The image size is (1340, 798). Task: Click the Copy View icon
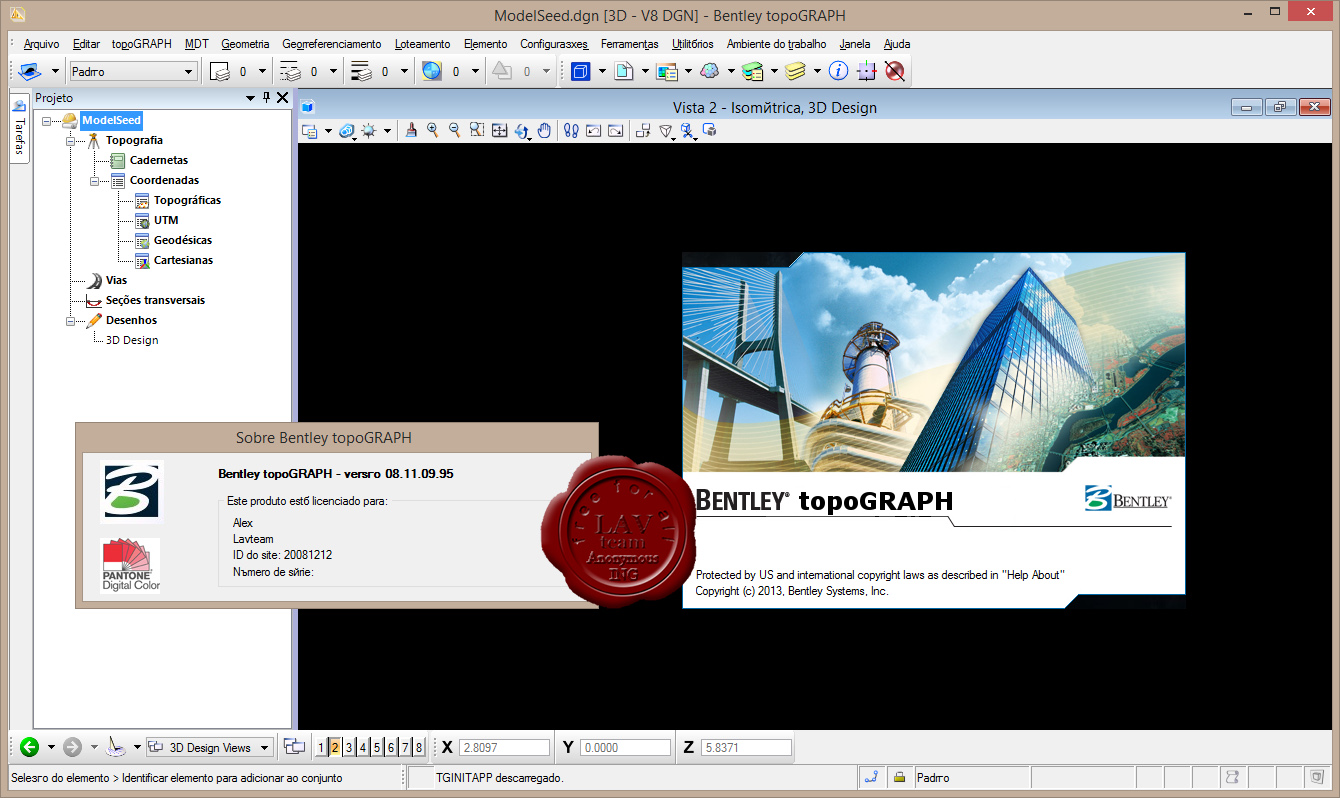click(643, 131)
